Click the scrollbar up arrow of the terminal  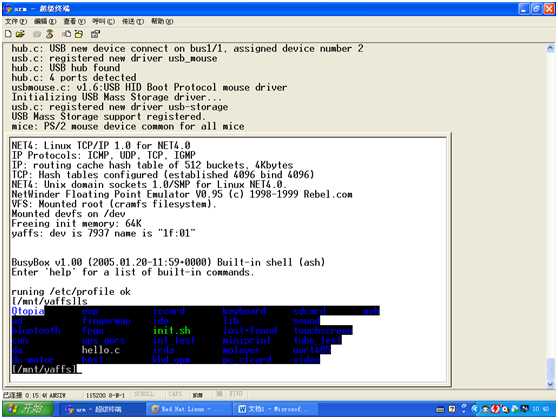[550, 48]
